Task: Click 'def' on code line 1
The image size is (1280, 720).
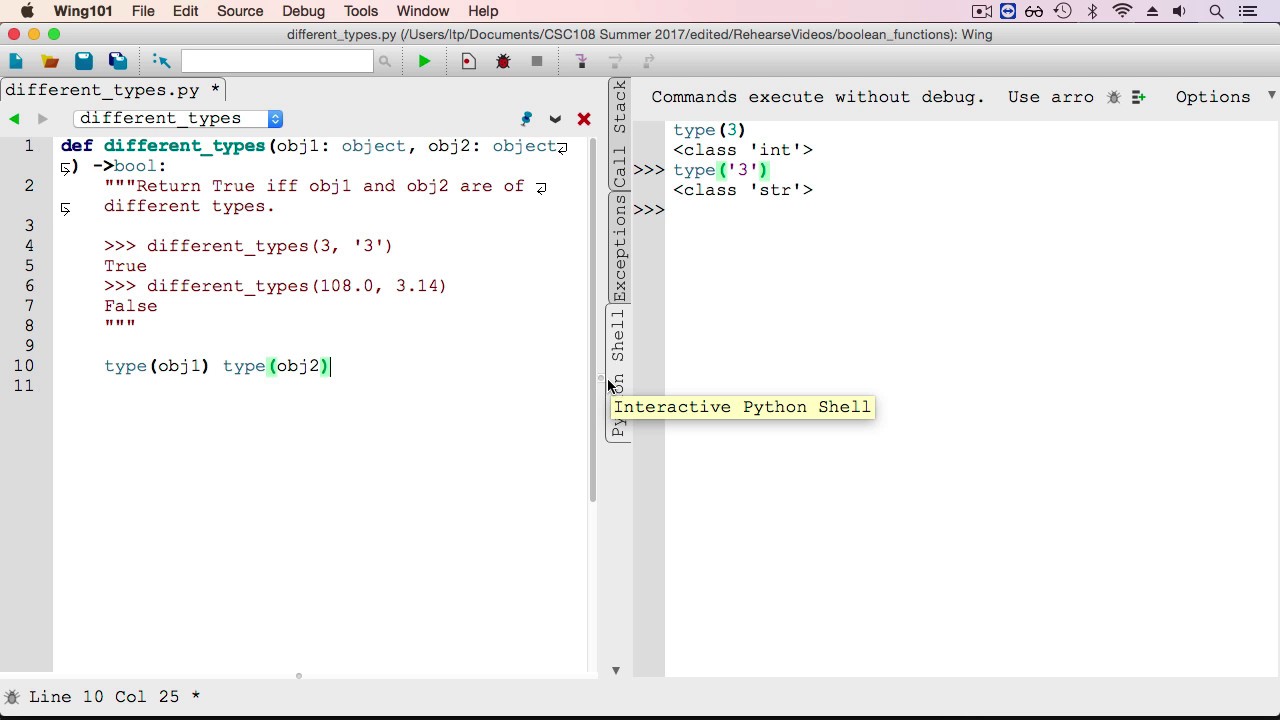Action: [x=77, y=146]
